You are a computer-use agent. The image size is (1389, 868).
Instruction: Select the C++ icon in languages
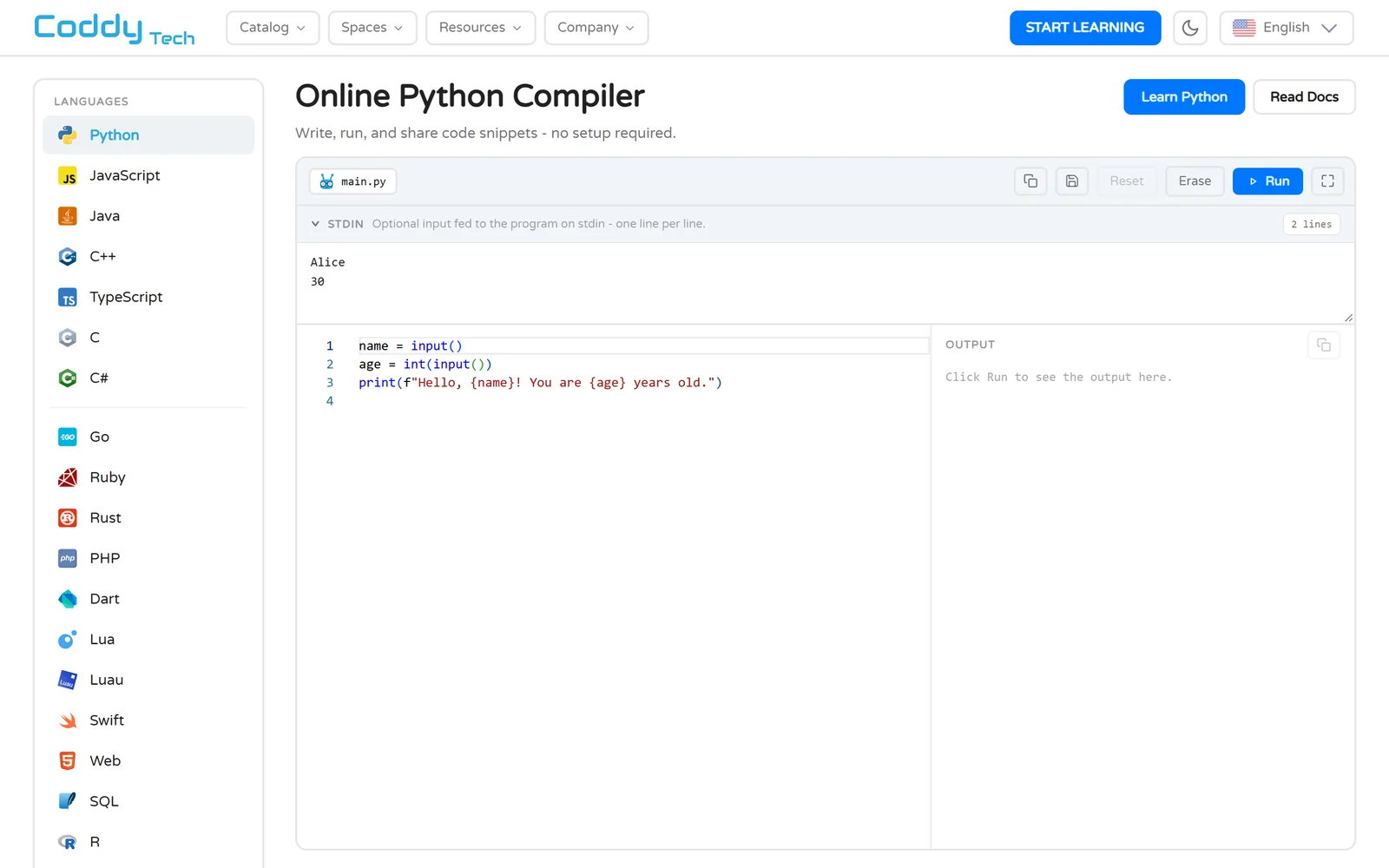coord(68,257)
